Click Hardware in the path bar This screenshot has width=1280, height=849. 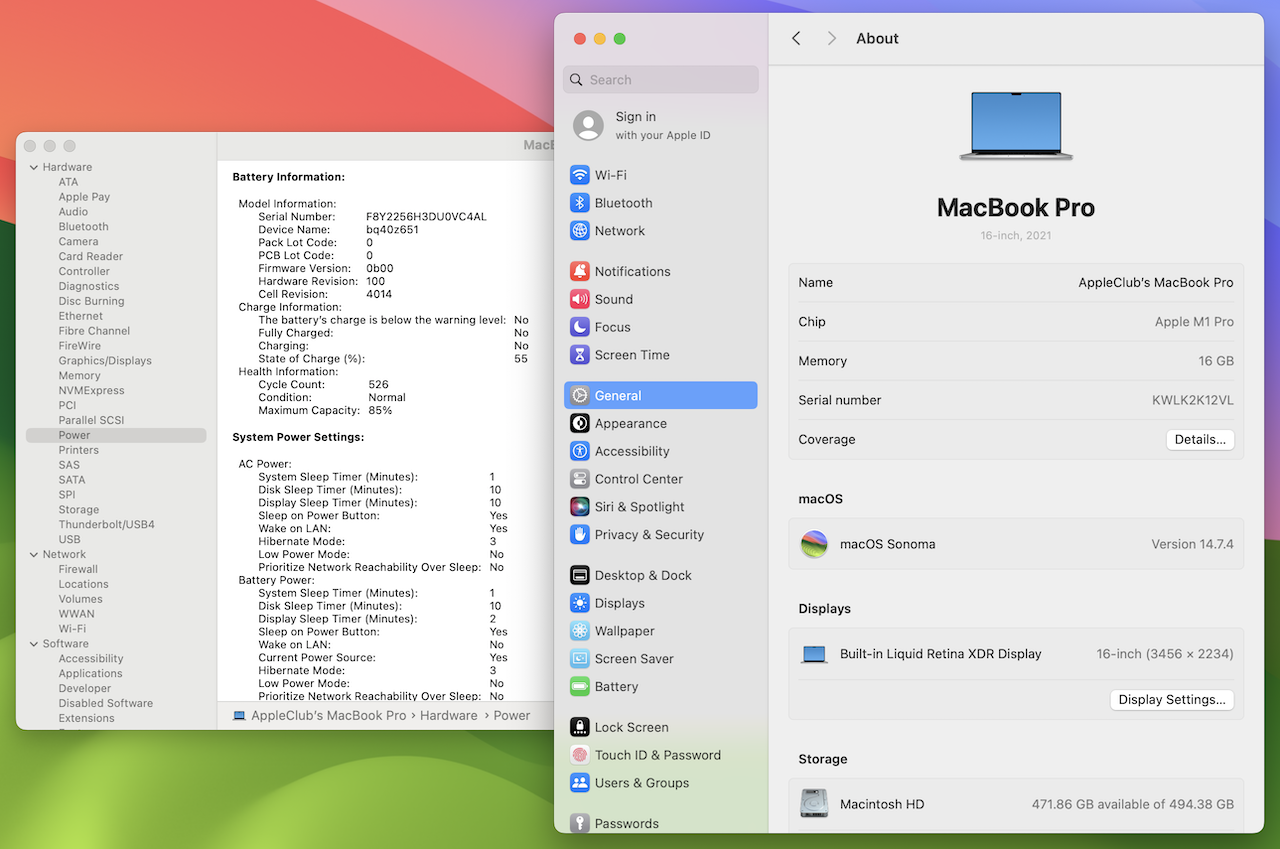pos(448,715)
